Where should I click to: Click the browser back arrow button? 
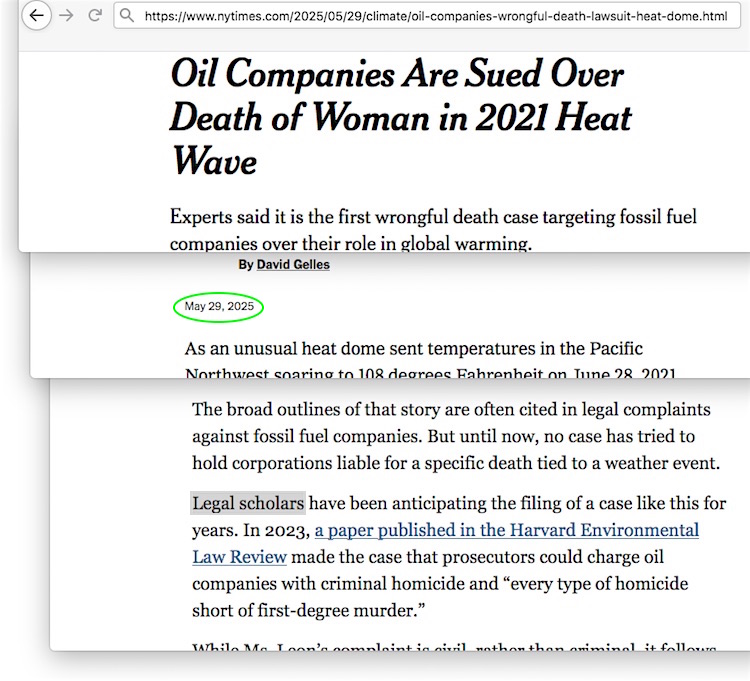point(37,16)
